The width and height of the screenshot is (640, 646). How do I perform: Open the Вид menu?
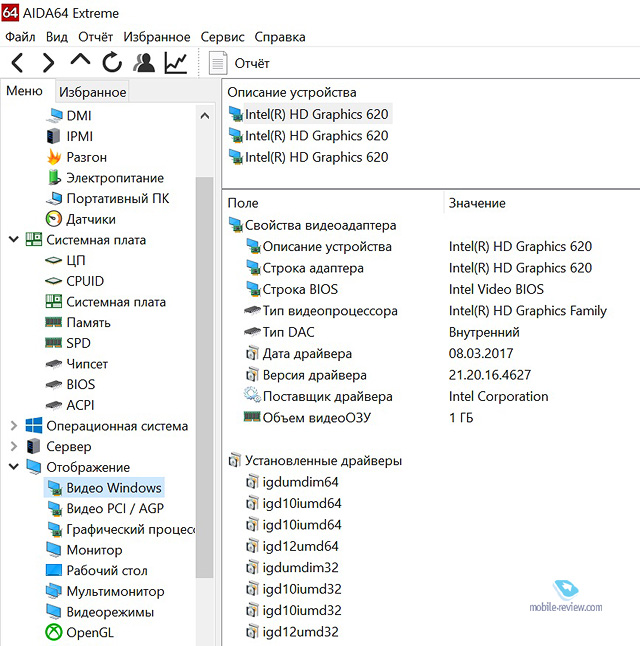pos(56,37)
